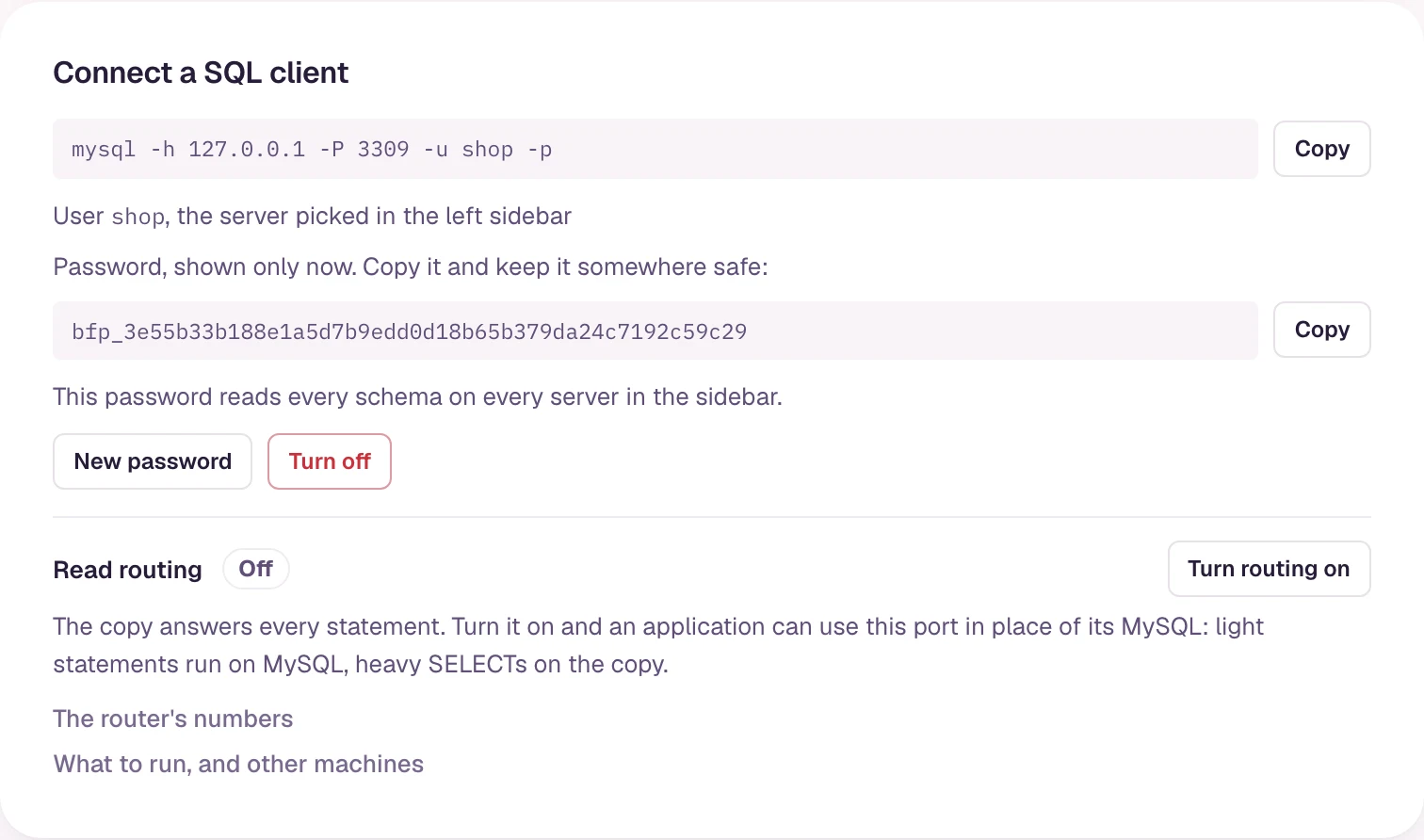Click the Connect a SQL client heading
The image size is (1424, 840).
tap(201, 73)
